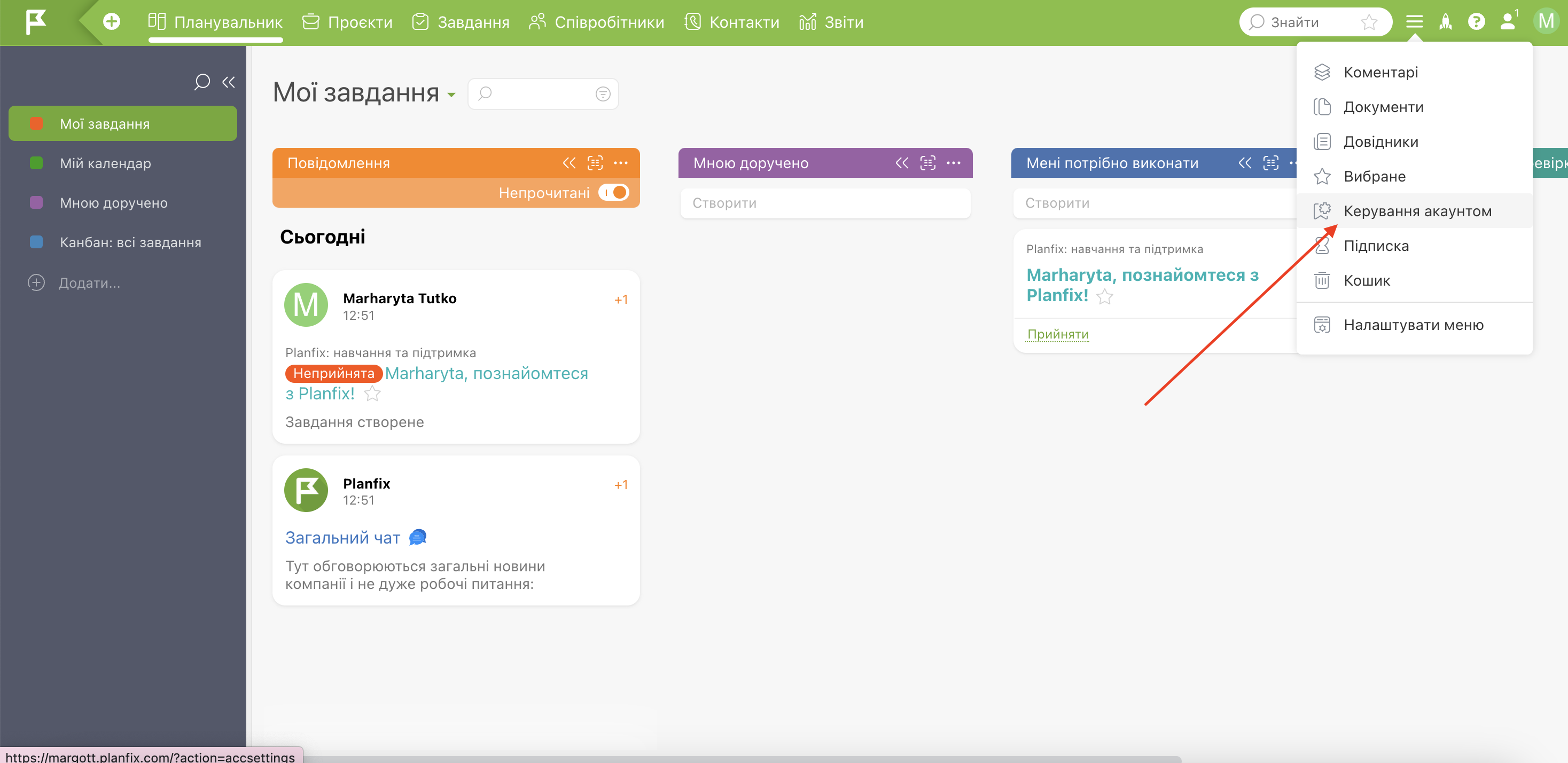Click the Неприйнята status badge
Viewport: 1568px width, 763px height.
(x=333, y=374)
